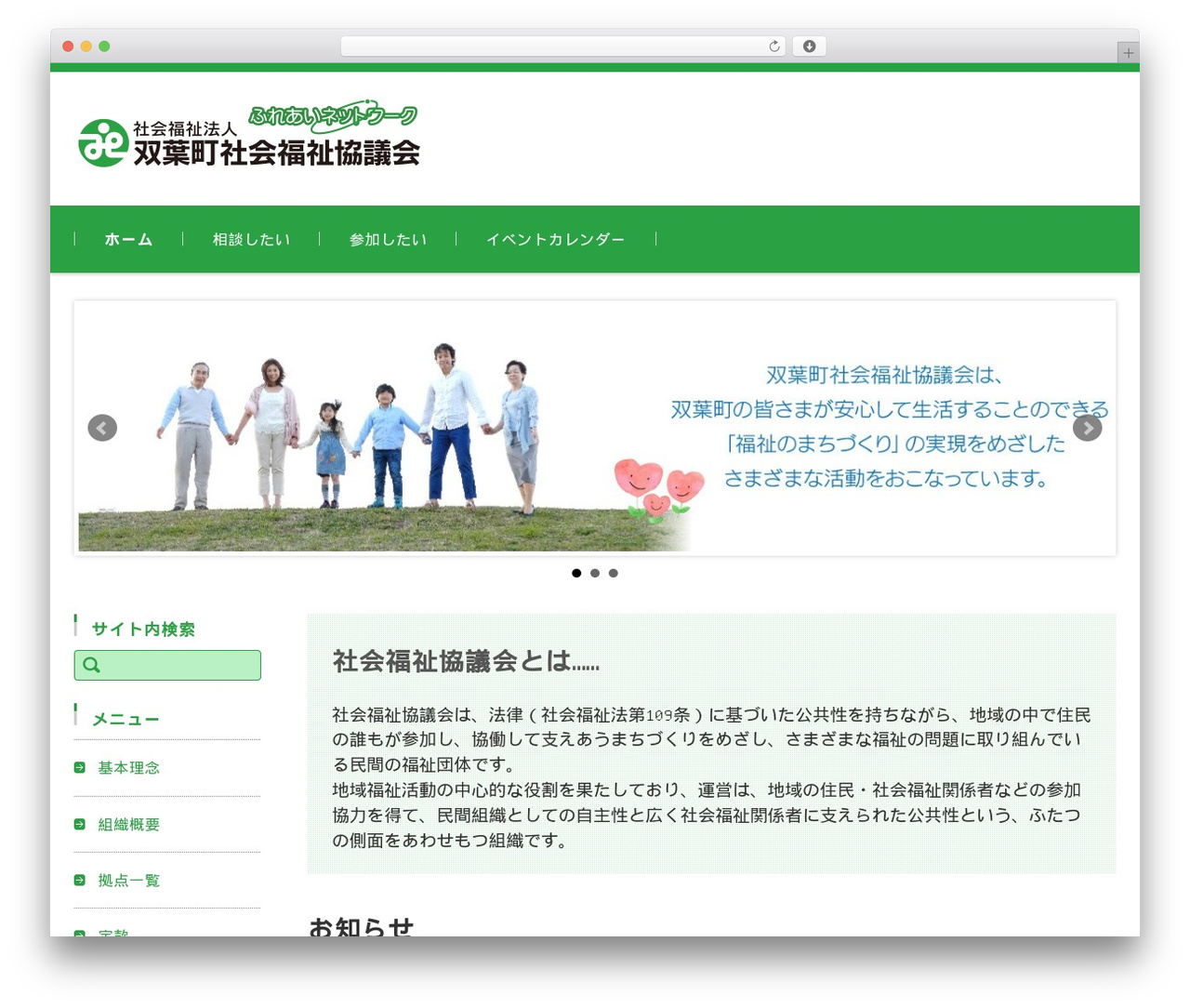Click the 双葉町社会福祉協議会 site title
The image size is (1190, 1008).
(277, 153)
